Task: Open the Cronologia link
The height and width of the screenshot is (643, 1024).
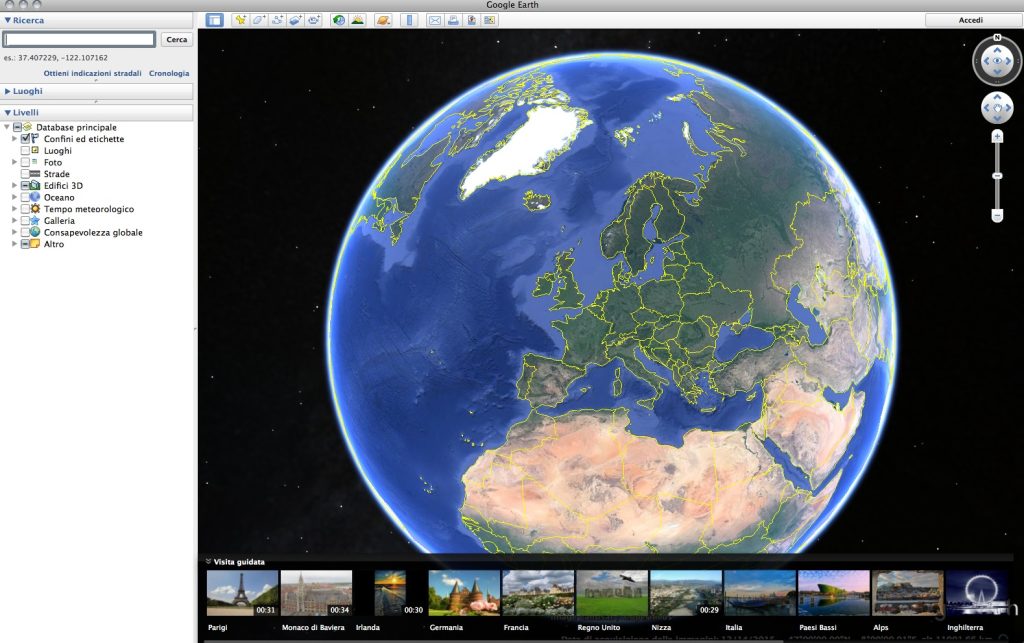Action: (169, 73)
